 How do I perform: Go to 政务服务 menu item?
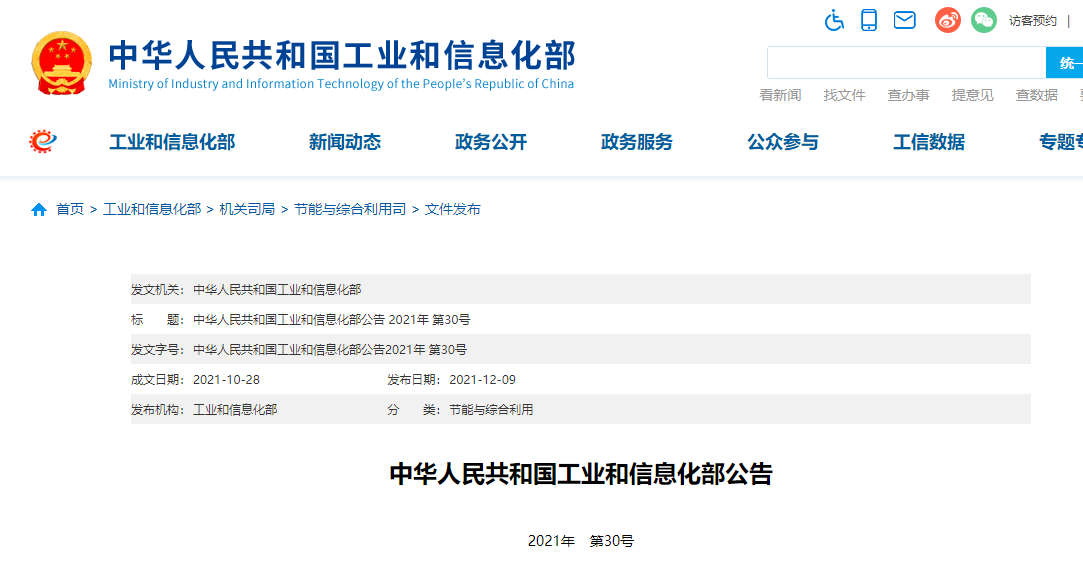point(637,142)
